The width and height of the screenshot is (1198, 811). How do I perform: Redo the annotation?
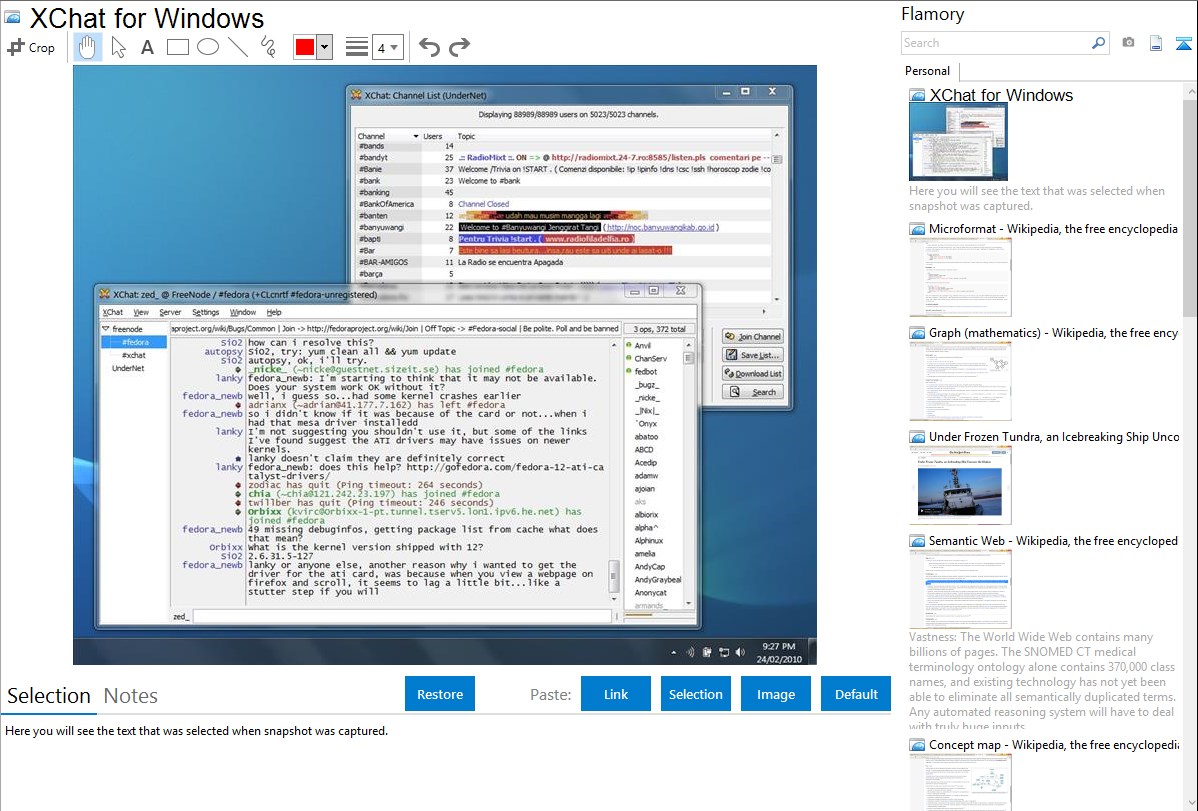coord(459,47)
